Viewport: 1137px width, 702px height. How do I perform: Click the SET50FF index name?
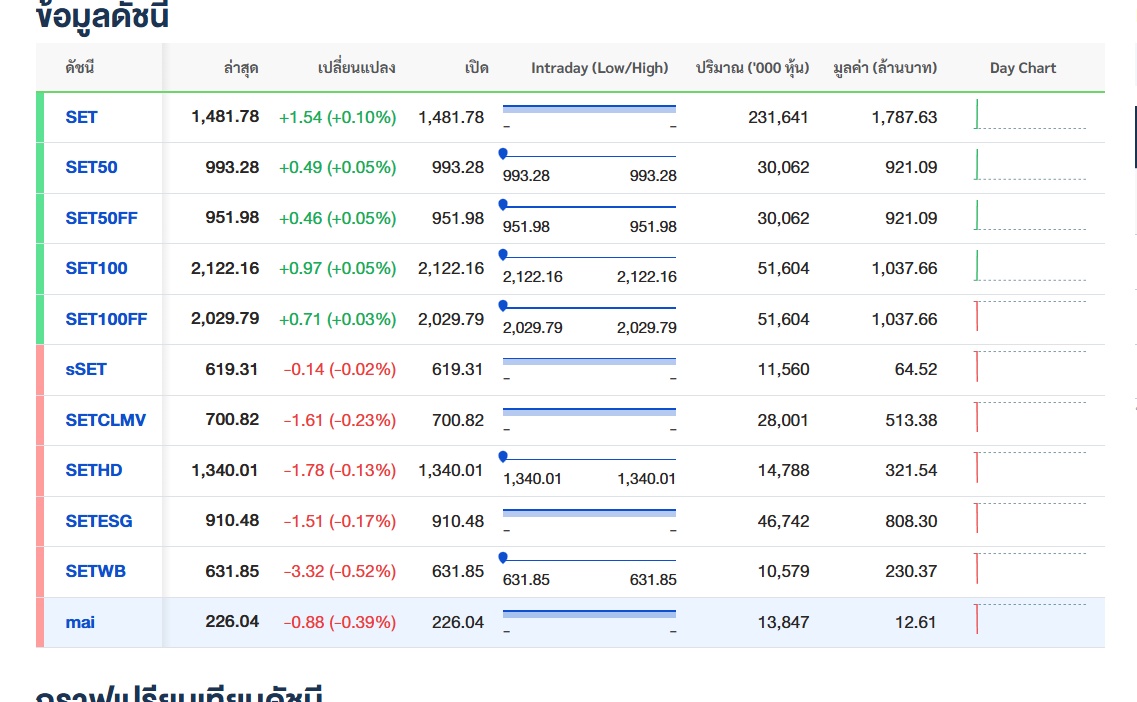[101, 218]
